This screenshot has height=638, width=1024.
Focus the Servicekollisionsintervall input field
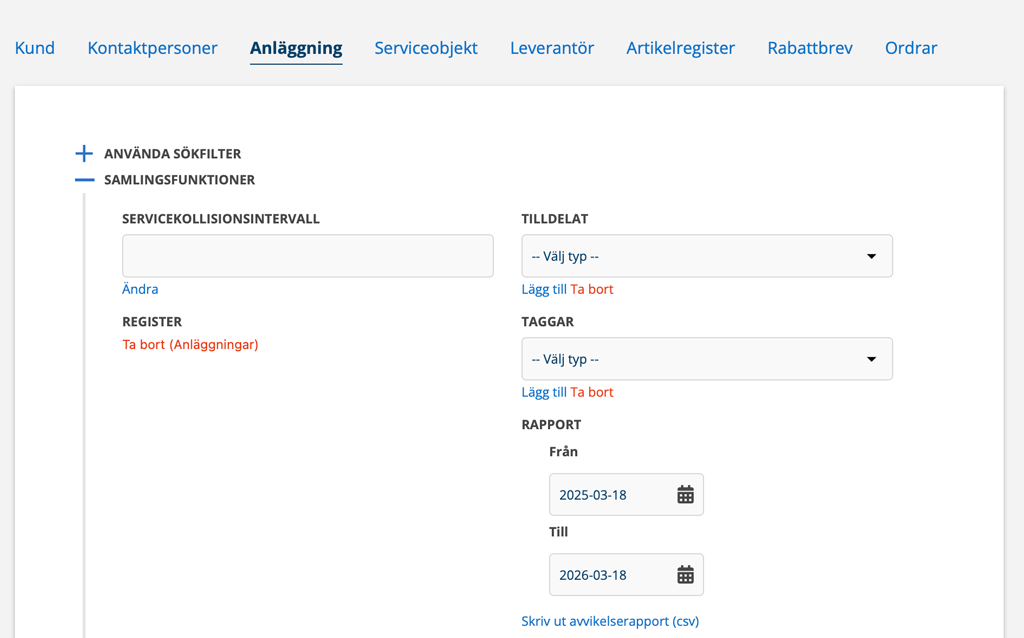(307, 256)
